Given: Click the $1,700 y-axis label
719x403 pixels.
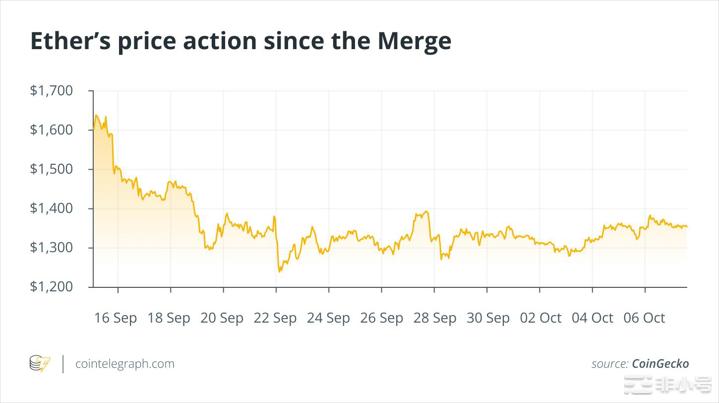Looking at the screenshot, I should pyautogui.click(x=53, y=91).
